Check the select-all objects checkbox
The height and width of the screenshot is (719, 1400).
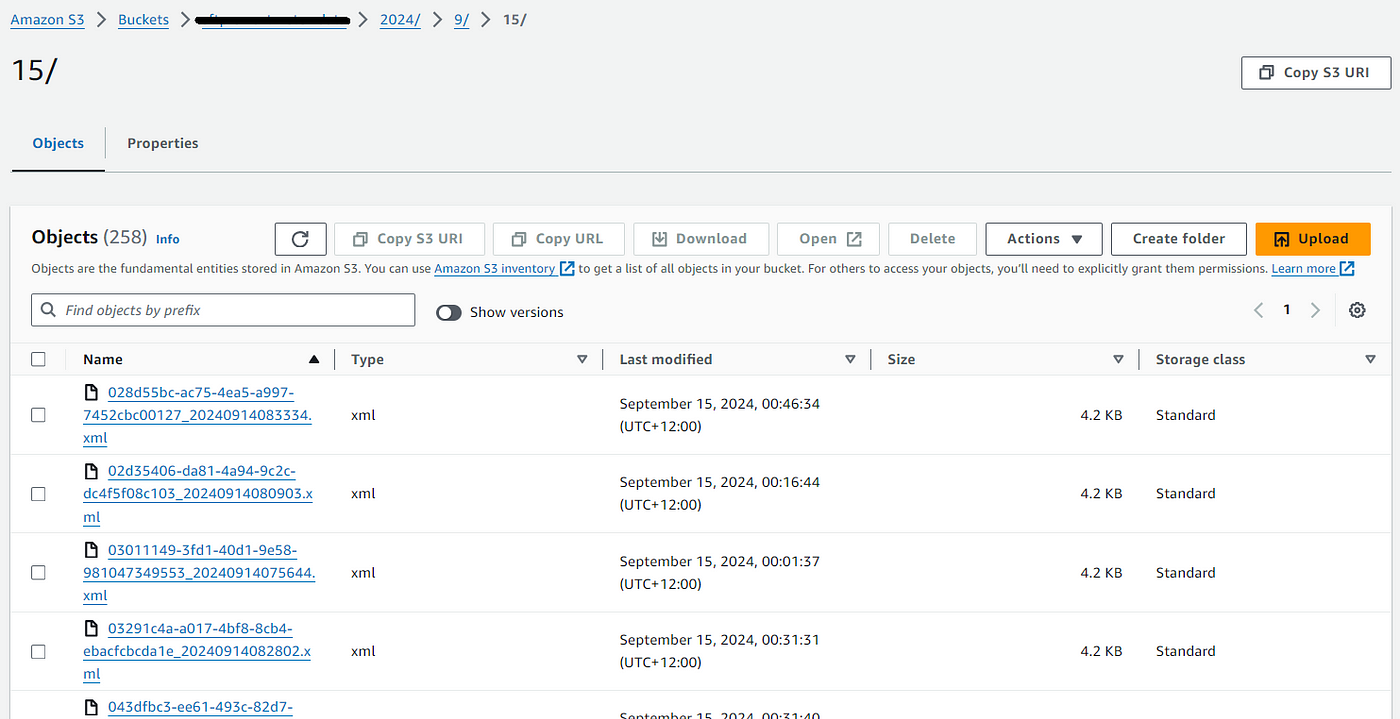(38, 359)
